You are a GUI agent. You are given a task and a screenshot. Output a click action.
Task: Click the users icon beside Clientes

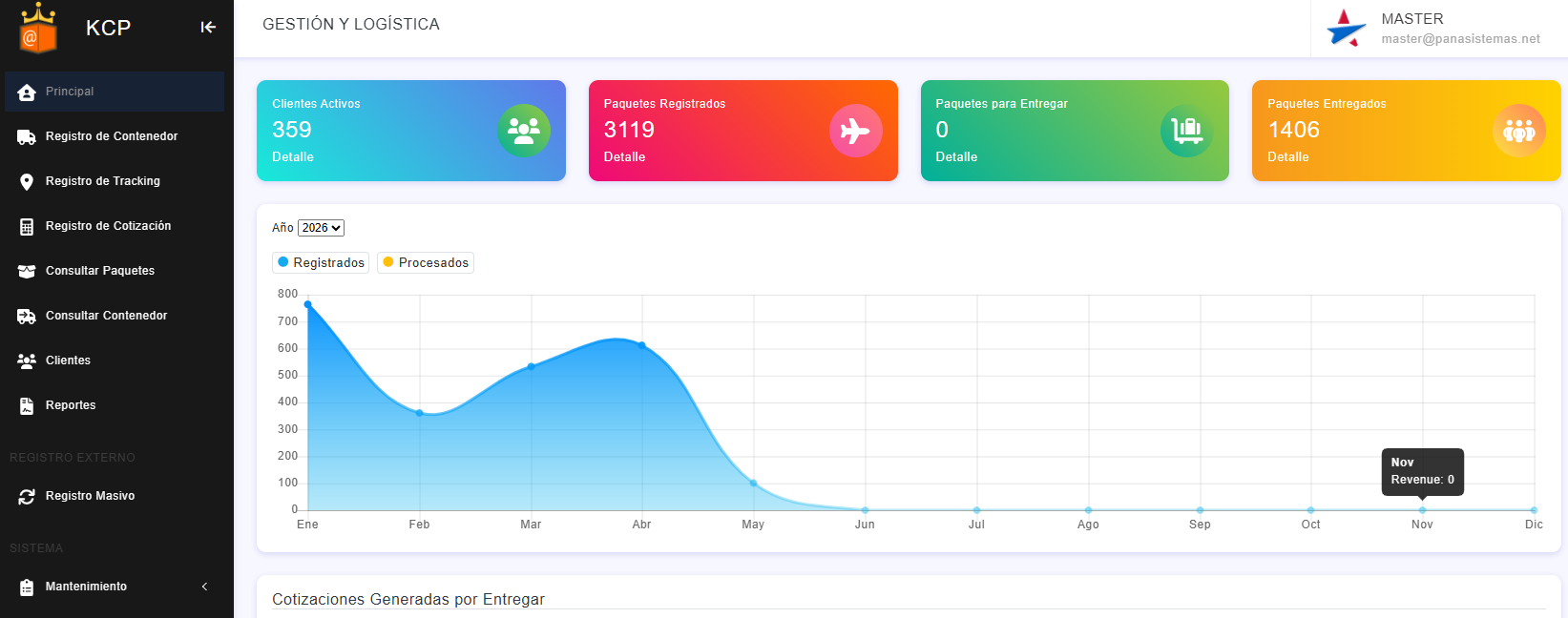(x=27, y=360)
